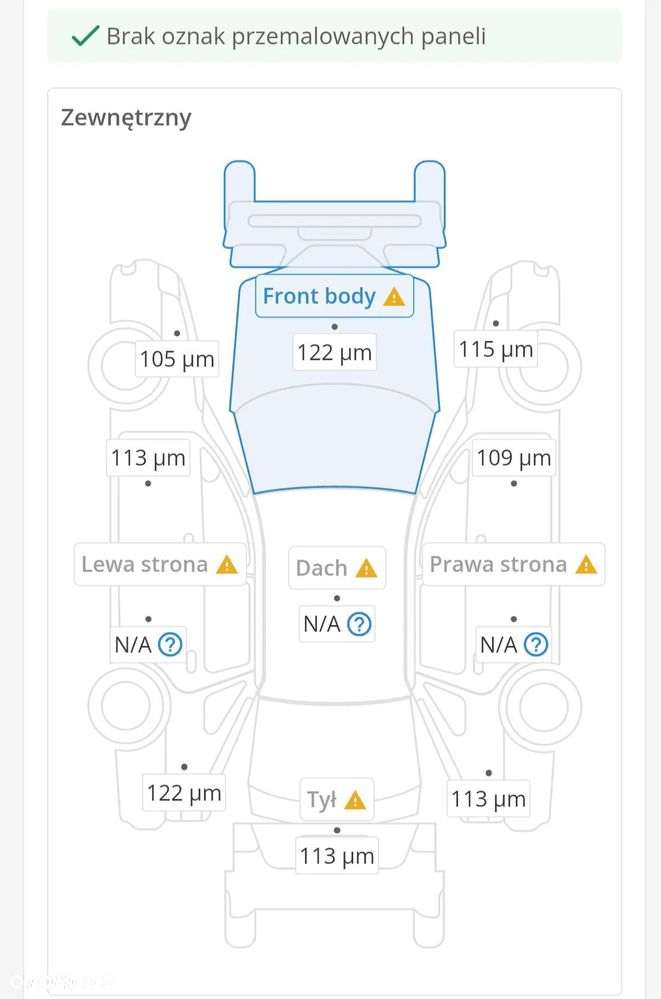Click the warning triangle beside Tył
The height and width of the screenshot is (999, 661).
pyautogui.click(x=355, y=800)
